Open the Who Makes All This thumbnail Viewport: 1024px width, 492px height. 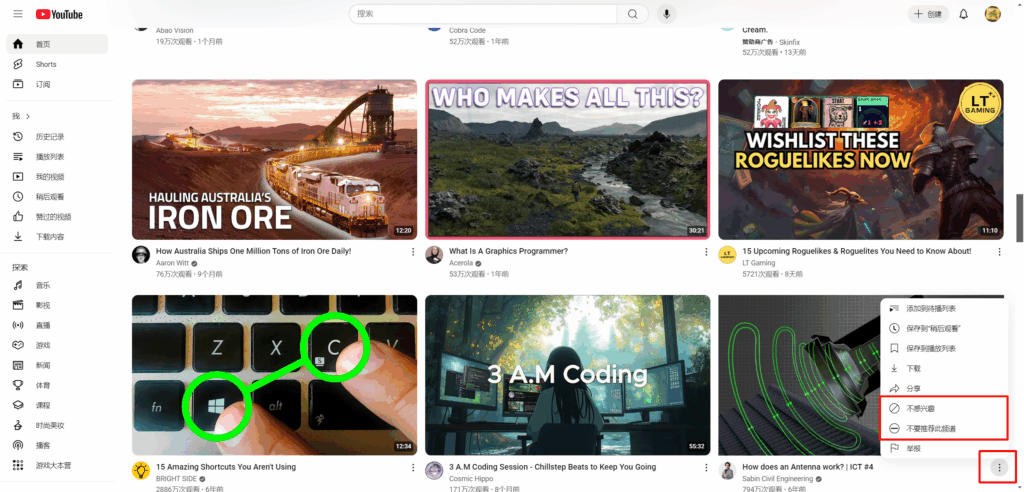point(568,159)
